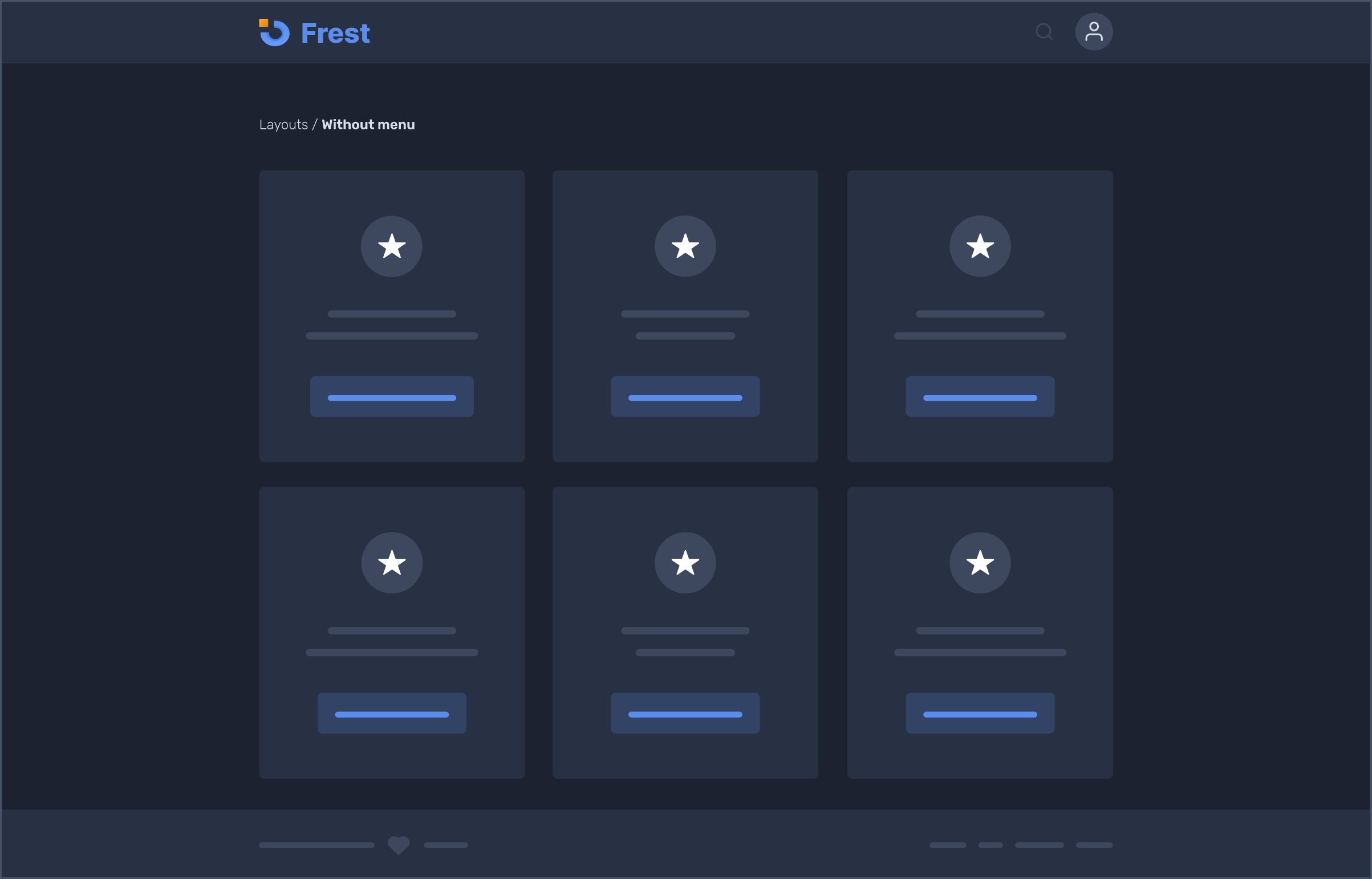Click the Frest brand name text
The image size is (1372, 879).
(x=335, y=33)
